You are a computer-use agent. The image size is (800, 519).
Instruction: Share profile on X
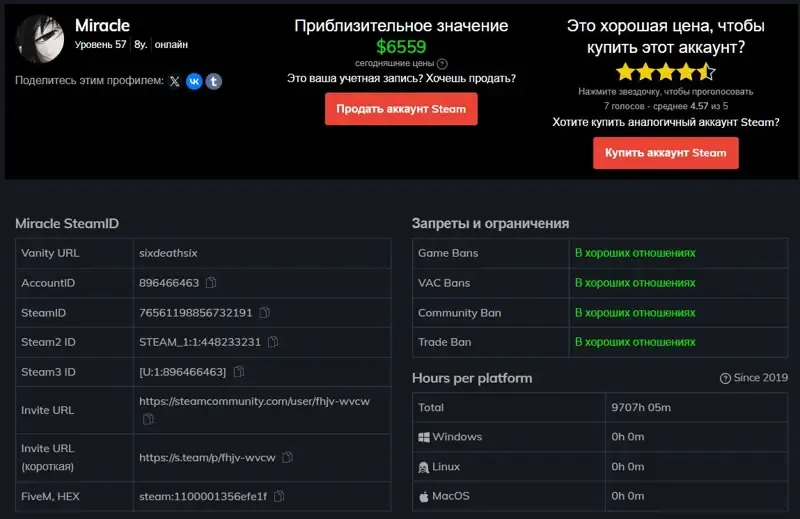[174, 81]
